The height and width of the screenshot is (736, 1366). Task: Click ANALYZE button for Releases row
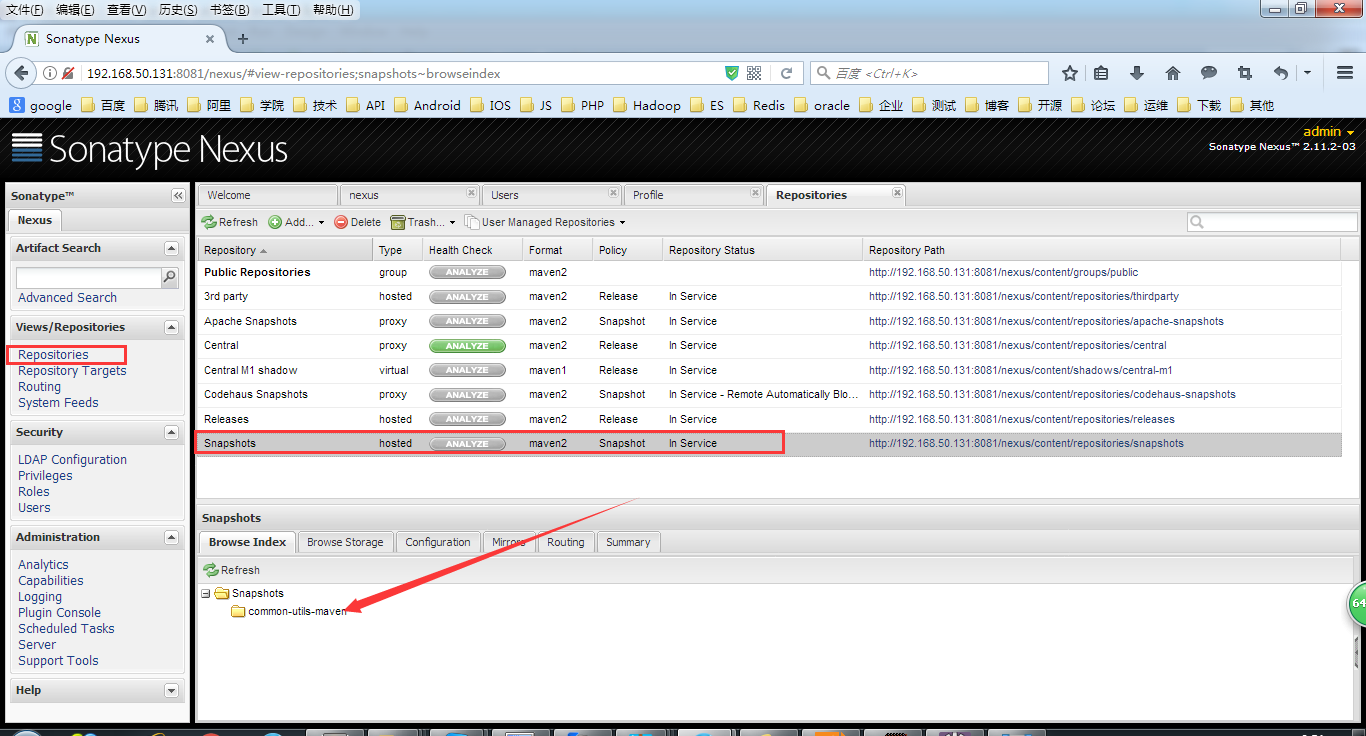(467, 419)
